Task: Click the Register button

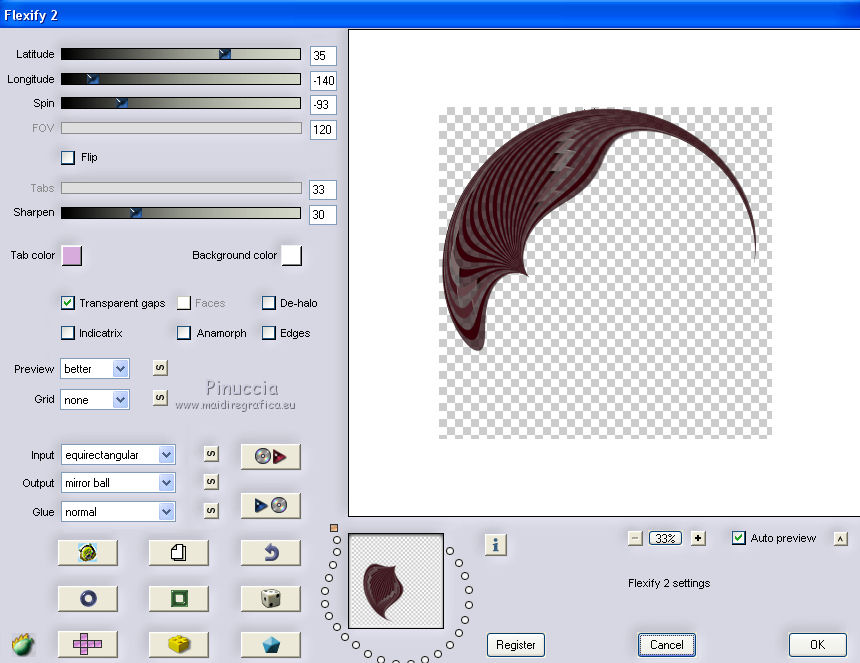Action: tap(516, 645)
